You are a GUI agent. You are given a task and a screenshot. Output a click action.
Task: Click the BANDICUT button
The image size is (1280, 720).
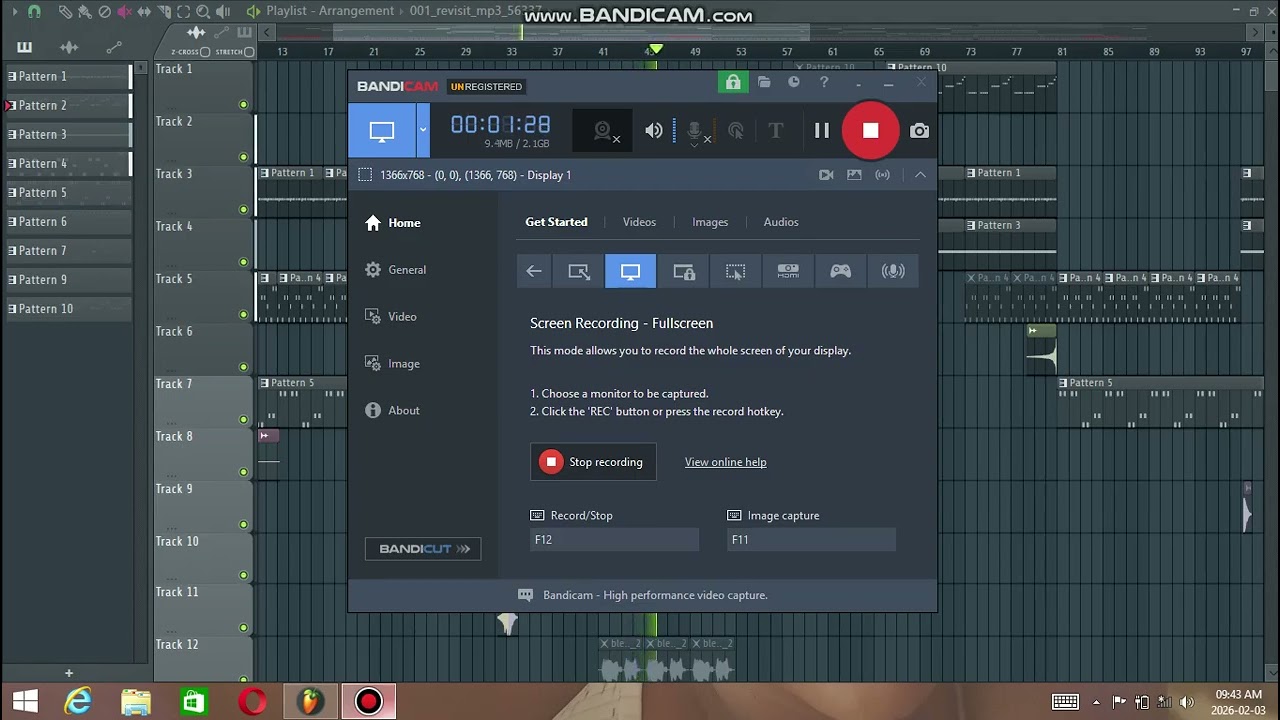[x=423, y=549]
